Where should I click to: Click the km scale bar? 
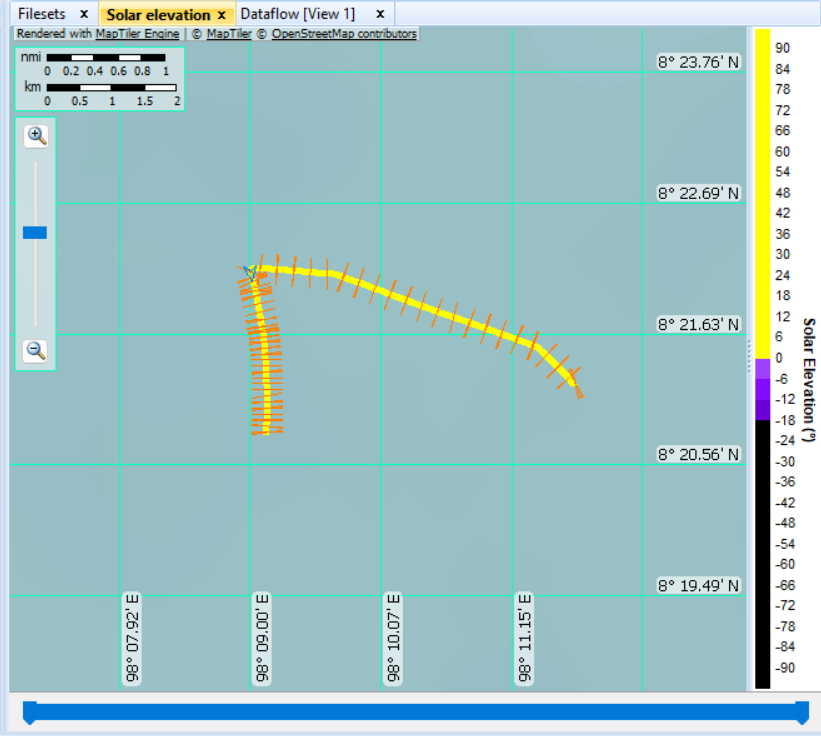(x=112, y=87)
